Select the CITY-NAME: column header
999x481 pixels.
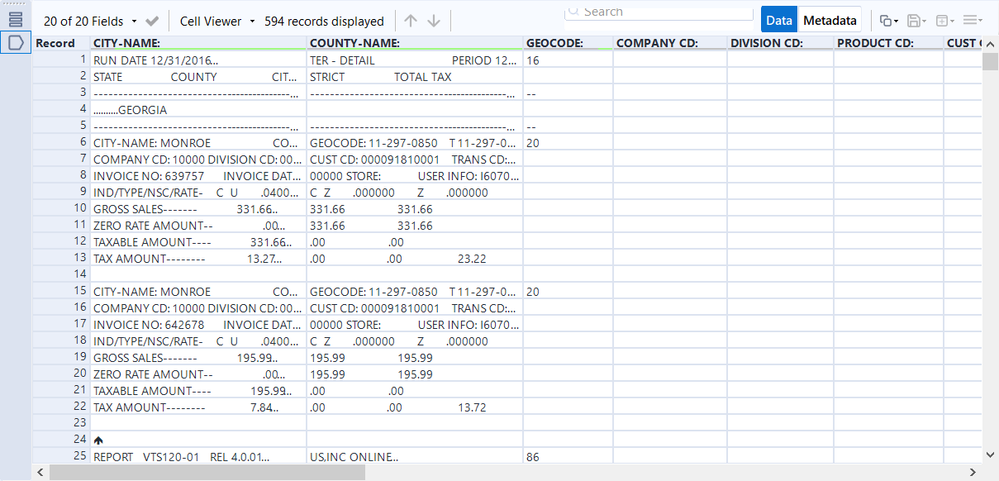(x=199, y=43)
